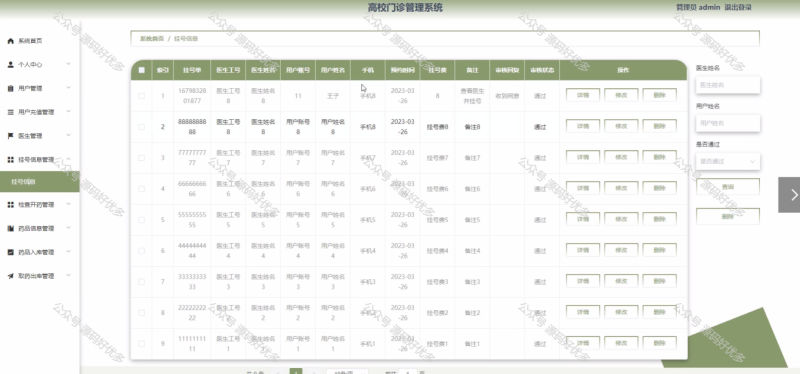Click the flag icon beside 医生管理
Viewport: 800px width, 374px height.
[11, 136]
